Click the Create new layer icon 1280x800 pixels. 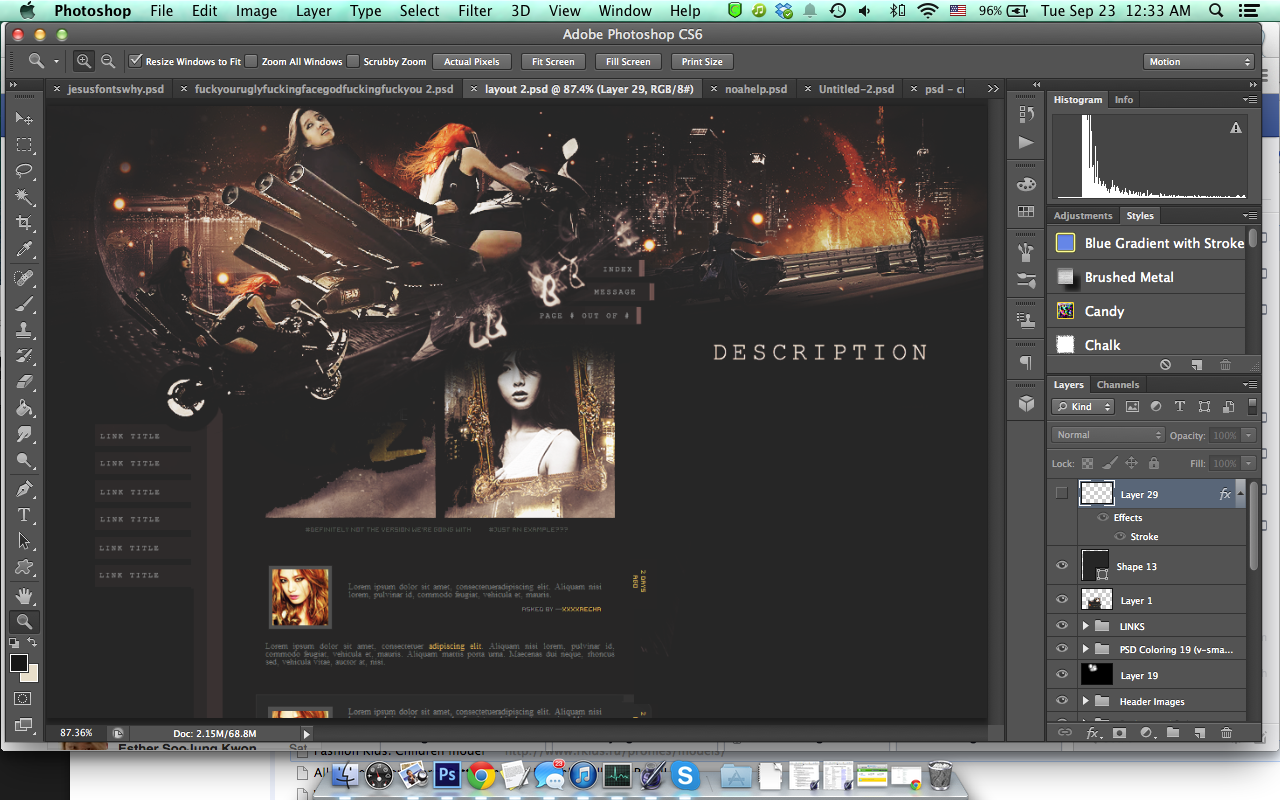[x=1199, y=733]
